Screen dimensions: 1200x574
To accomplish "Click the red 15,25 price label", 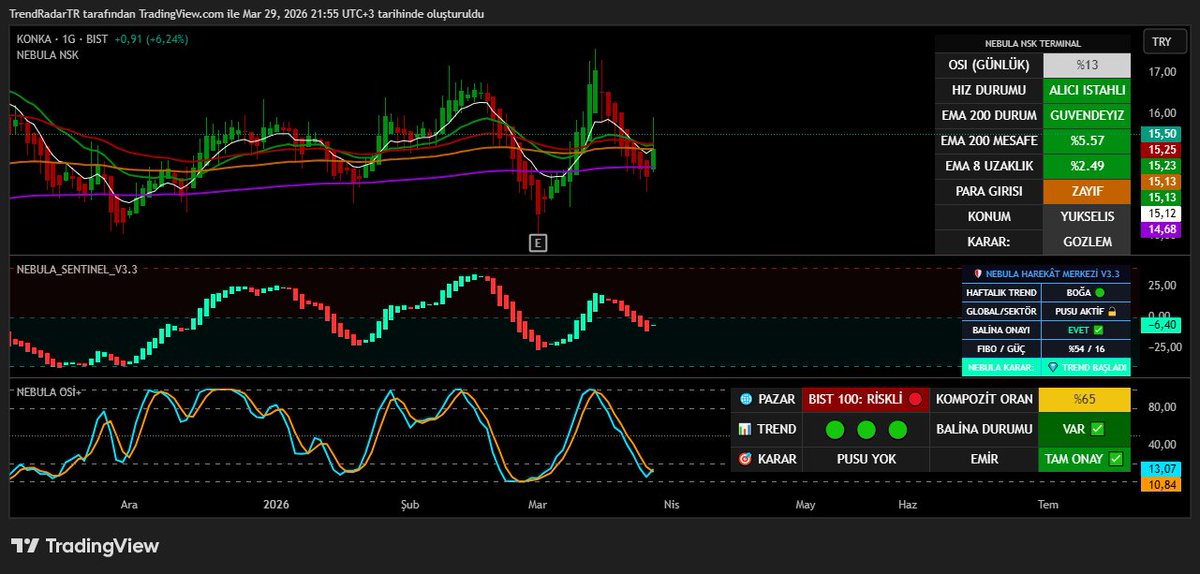I will click(1162, 149).
